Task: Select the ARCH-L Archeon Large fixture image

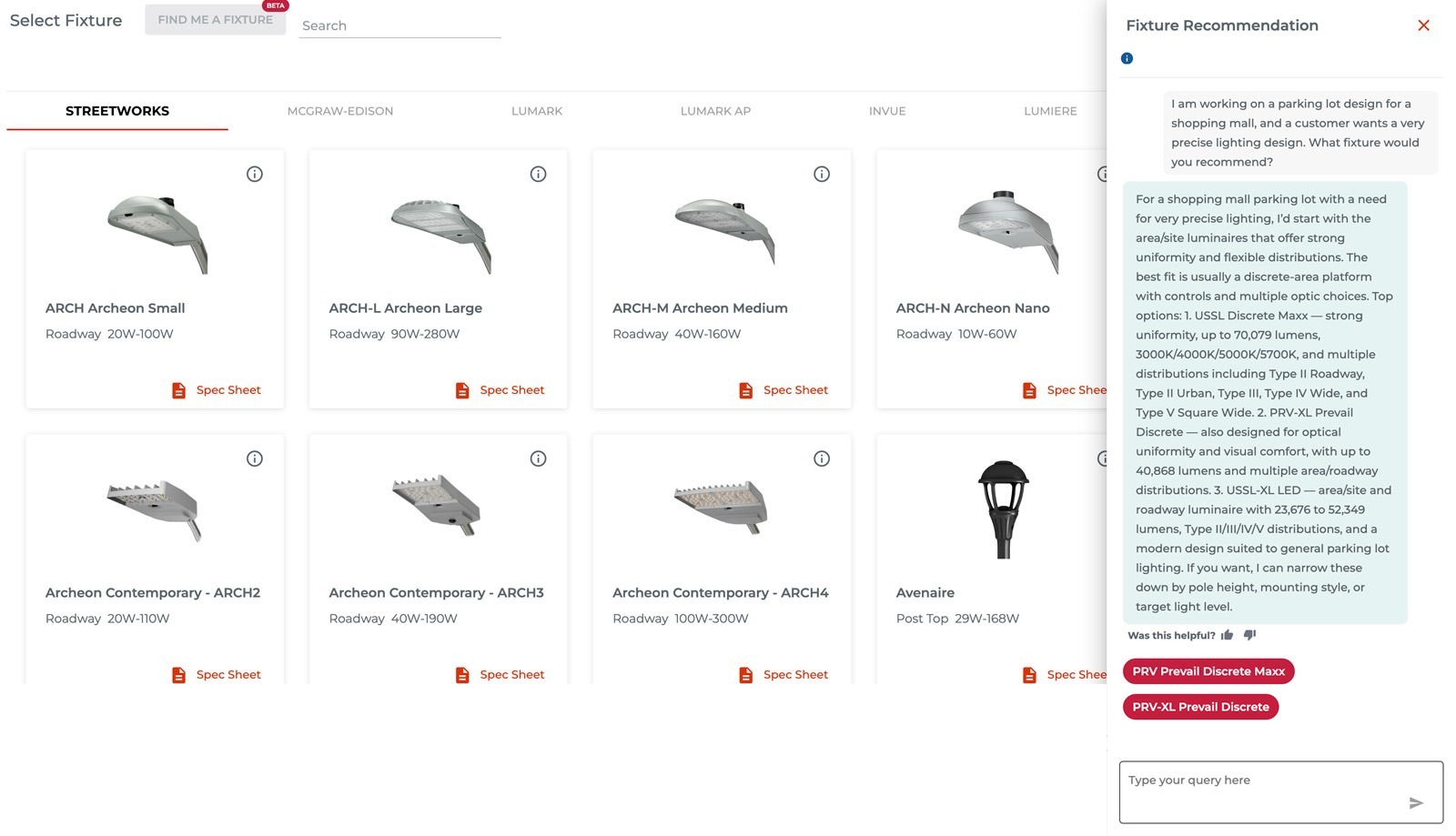Action: coord(441,236)
